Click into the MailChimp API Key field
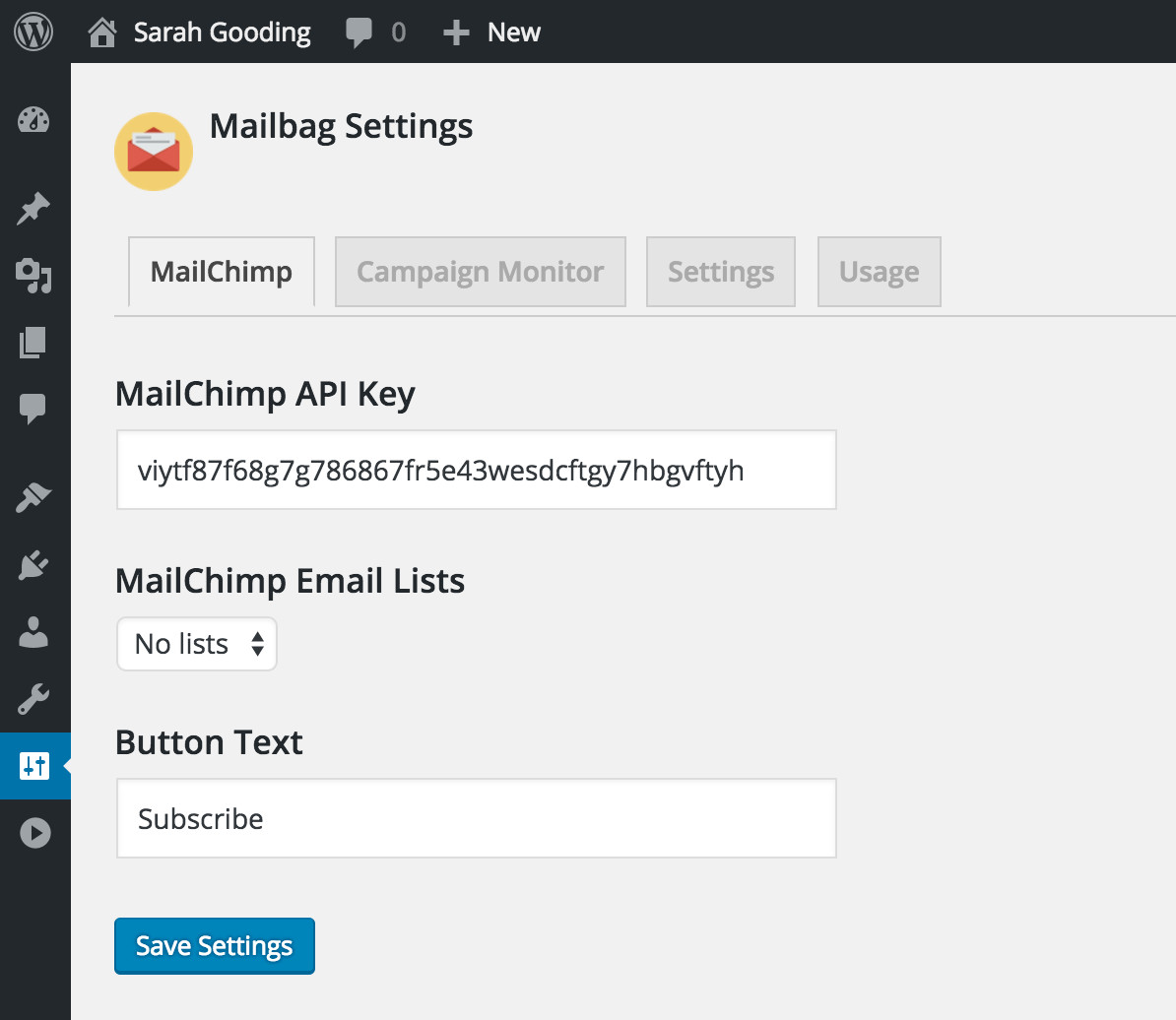Image resolution: width=1176 pixels, height=1020 pixels. click(476, 471)
